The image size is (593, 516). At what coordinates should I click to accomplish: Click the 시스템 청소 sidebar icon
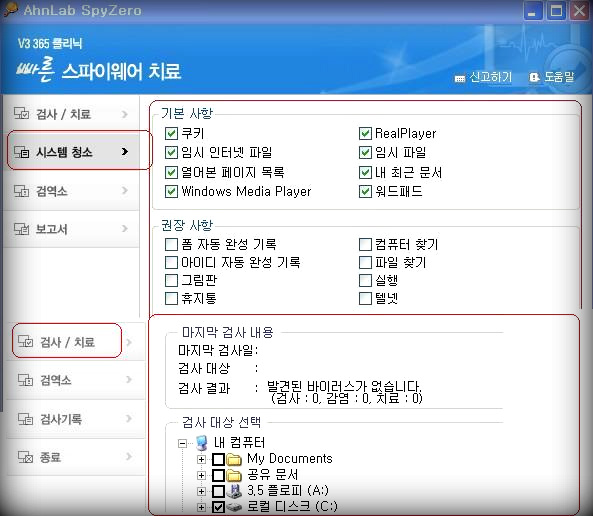tap(21, 152)
